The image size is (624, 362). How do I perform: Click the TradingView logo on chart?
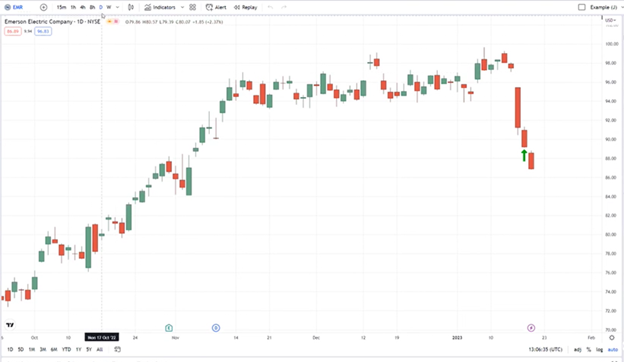[x=10, y=325]
